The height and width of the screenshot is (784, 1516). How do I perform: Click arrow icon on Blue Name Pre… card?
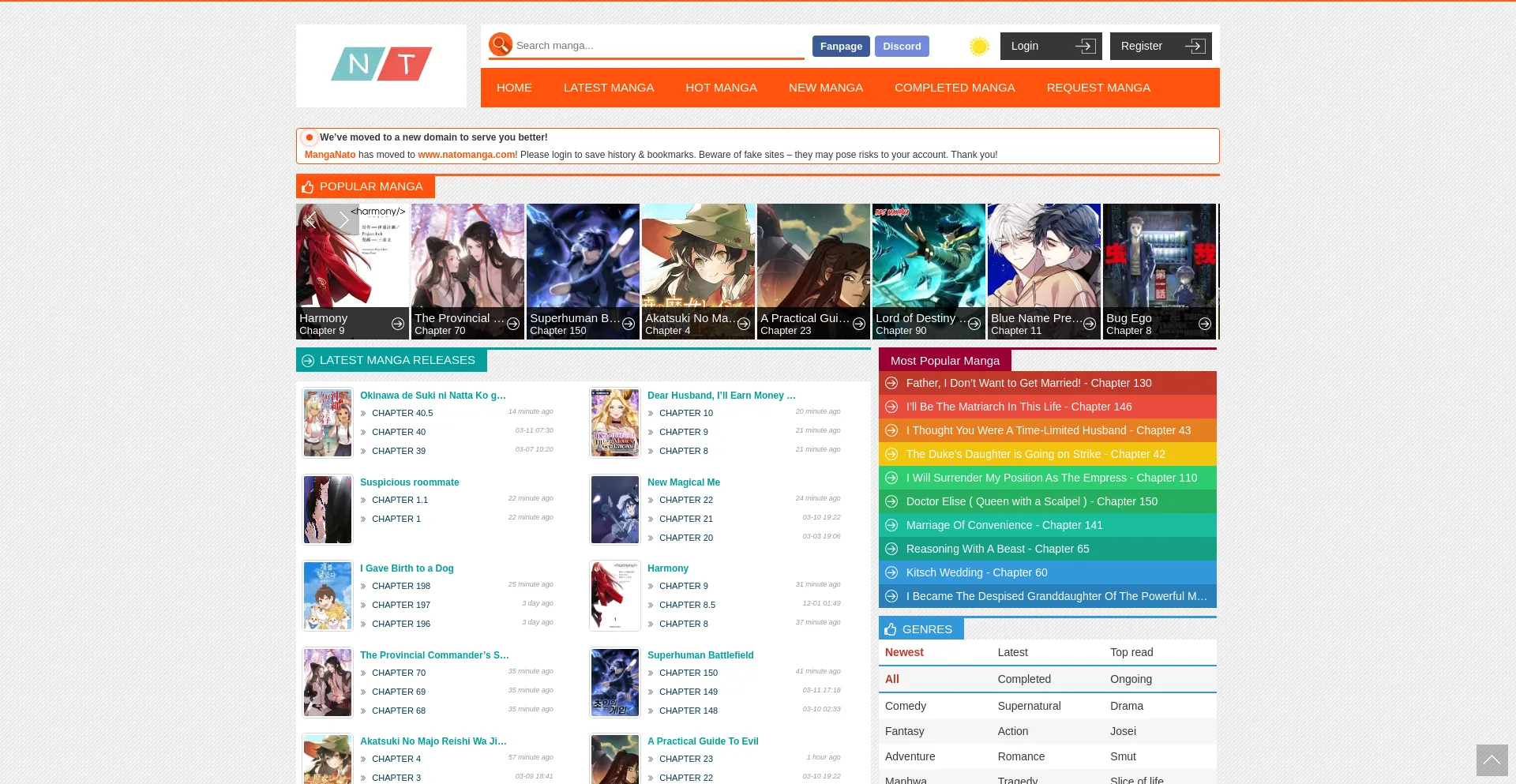click(x=1090, y=324)
